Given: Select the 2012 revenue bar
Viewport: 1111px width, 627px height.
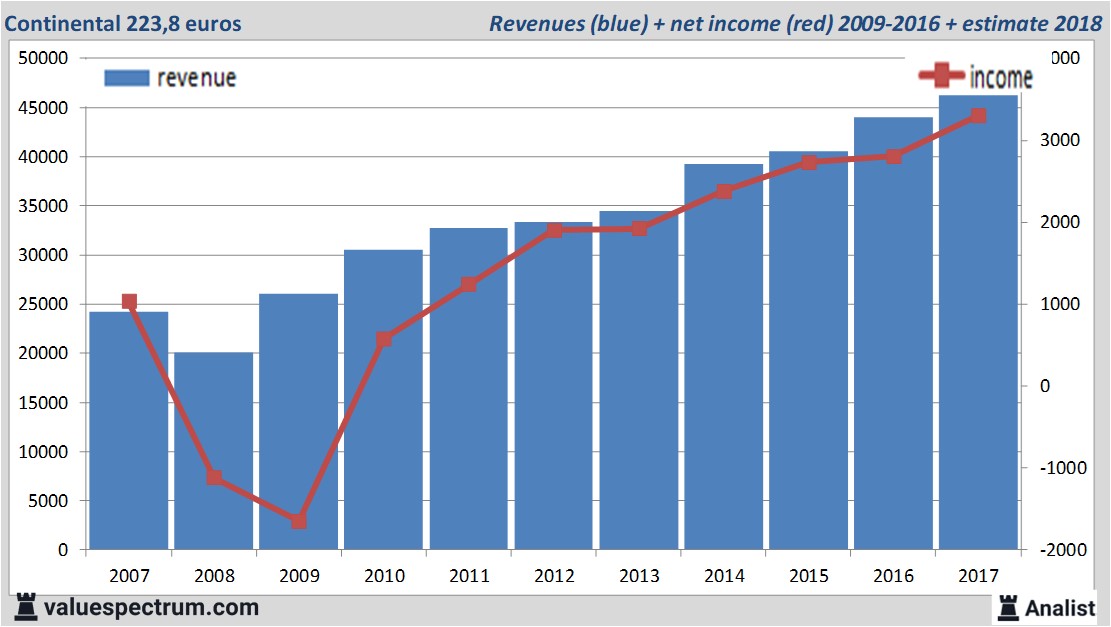Looking at the screenshot, I should [553, 385].
